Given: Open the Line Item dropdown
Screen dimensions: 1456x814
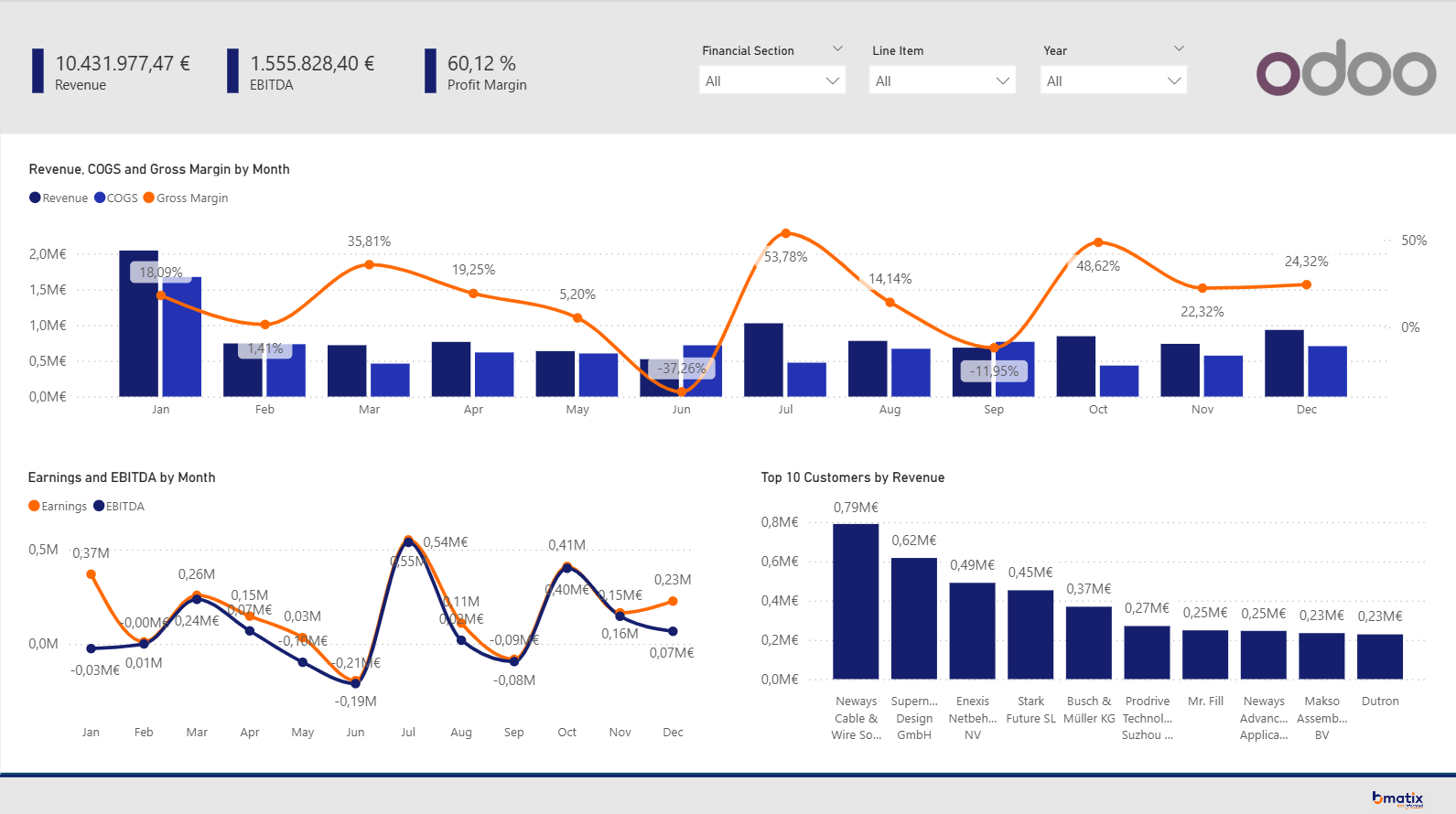Looking at the screenshot, I should (x=943, y=80).
